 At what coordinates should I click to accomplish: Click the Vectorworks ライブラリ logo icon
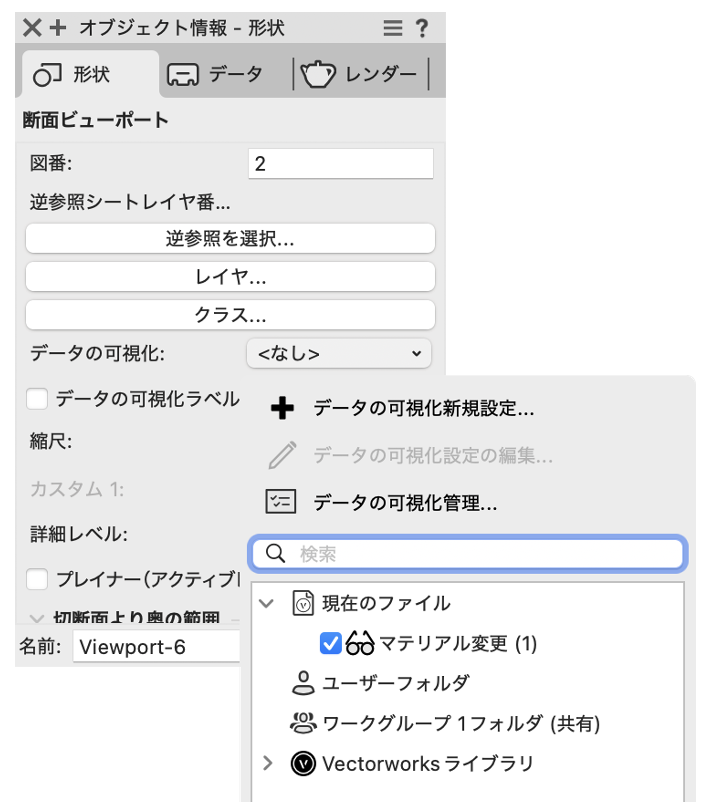303,764
